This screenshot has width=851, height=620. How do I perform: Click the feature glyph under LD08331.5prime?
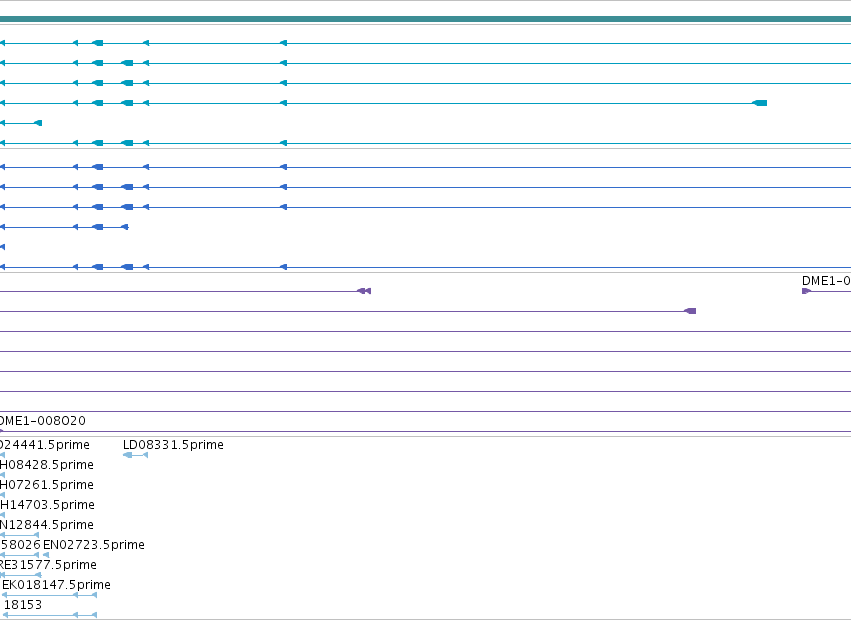(x=136, y=455)
